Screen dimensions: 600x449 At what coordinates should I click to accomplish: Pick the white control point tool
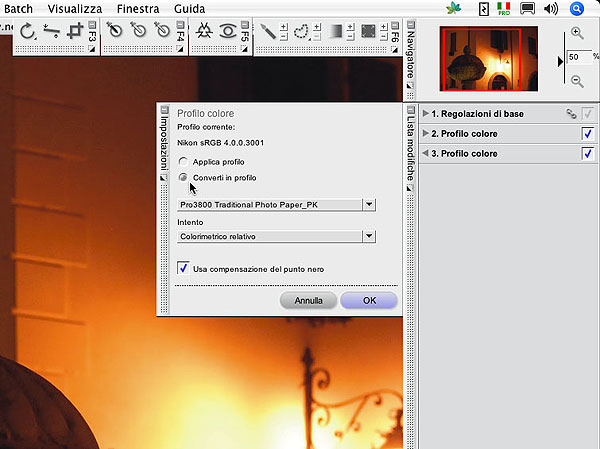click(x=161, y=31)
